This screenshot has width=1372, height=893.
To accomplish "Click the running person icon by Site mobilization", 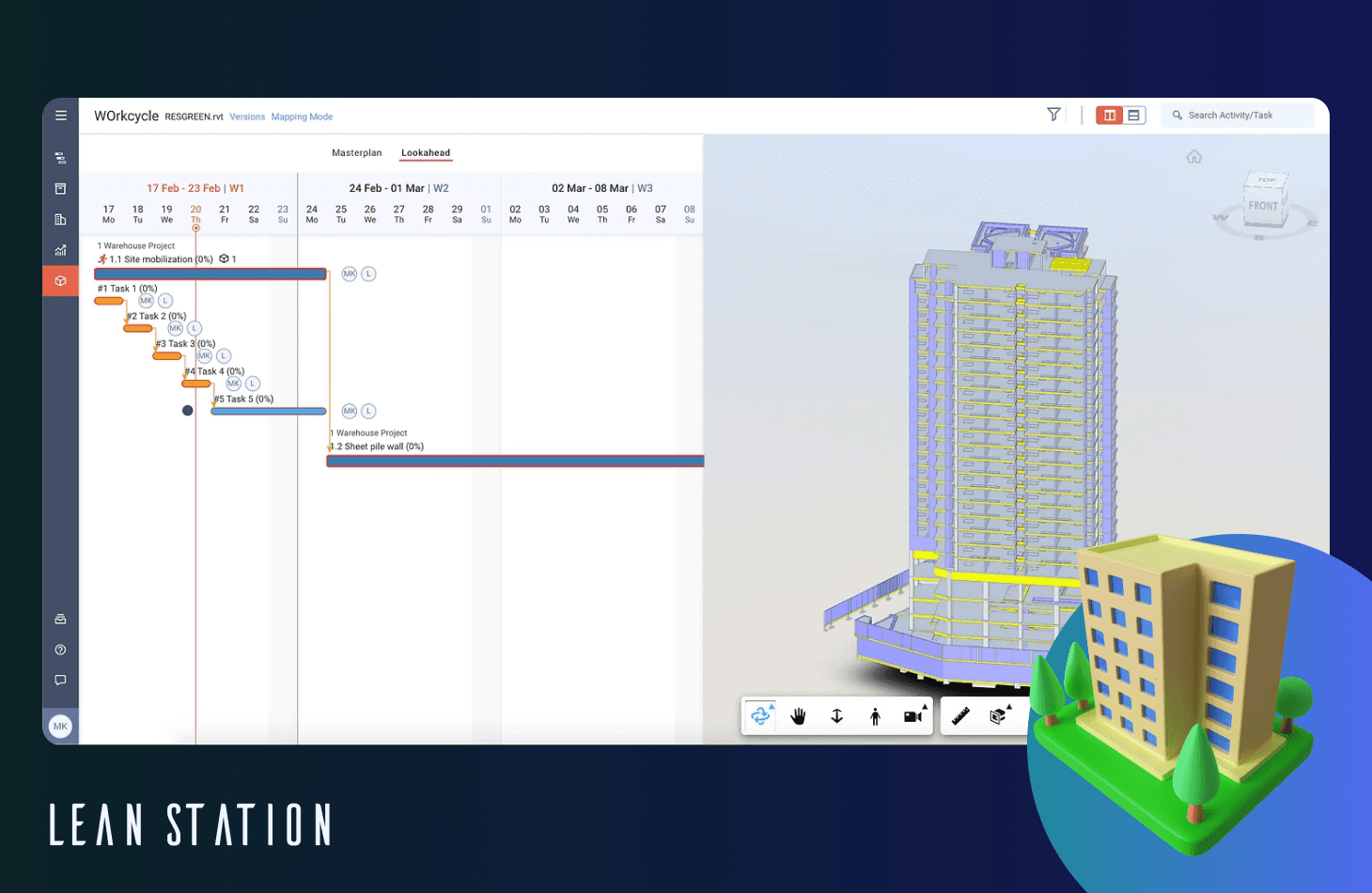I will [102, 258].
